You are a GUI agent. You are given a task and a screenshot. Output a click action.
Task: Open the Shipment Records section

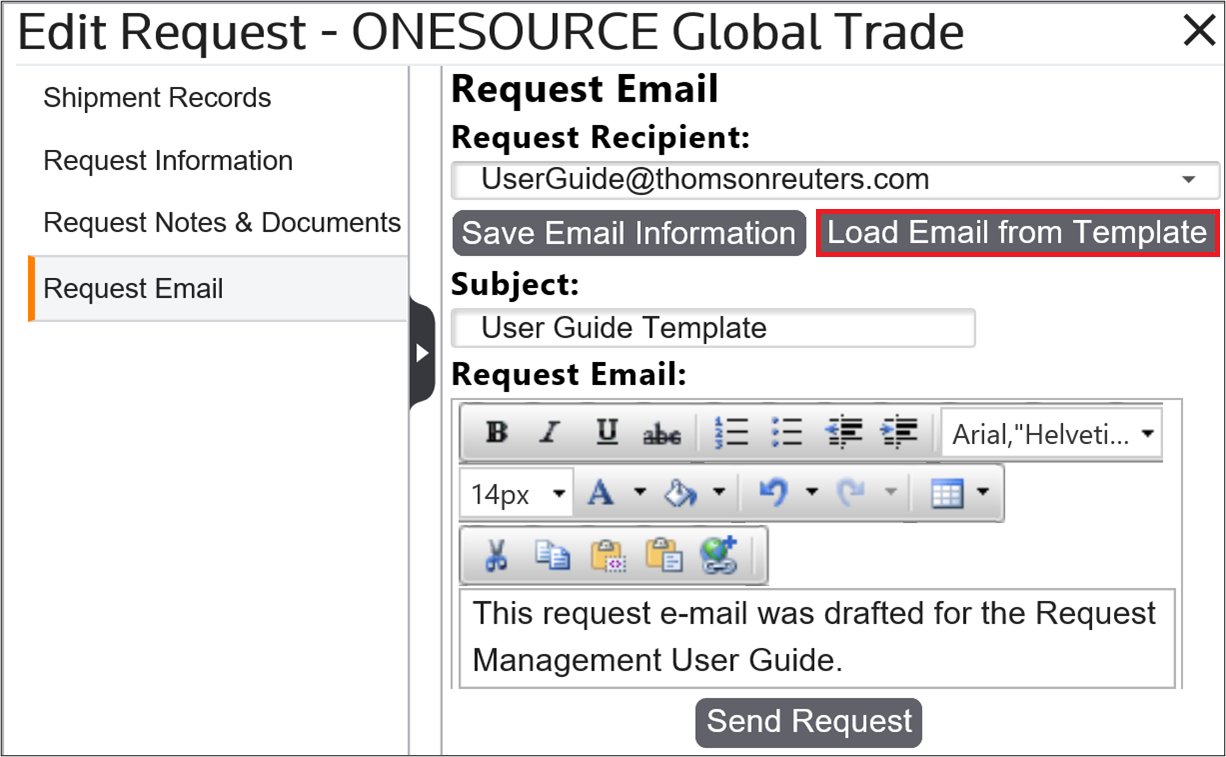click(x=157, y=98)
